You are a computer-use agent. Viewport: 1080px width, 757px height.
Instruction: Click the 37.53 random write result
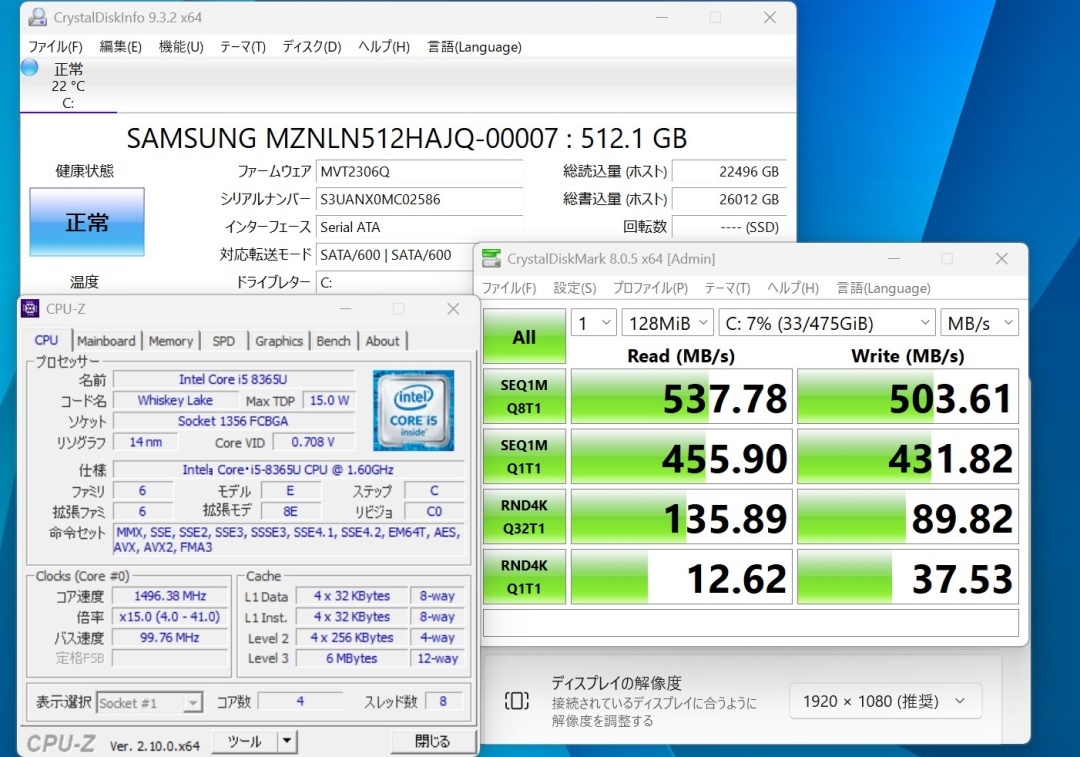click(908, 577)
